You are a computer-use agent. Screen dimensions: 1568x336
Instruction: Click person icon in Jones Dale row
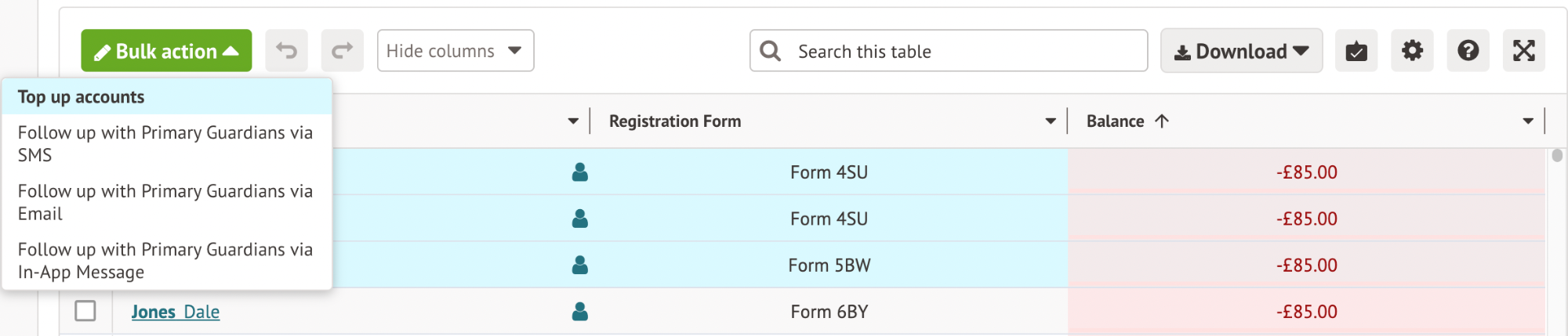click(580, 312)
